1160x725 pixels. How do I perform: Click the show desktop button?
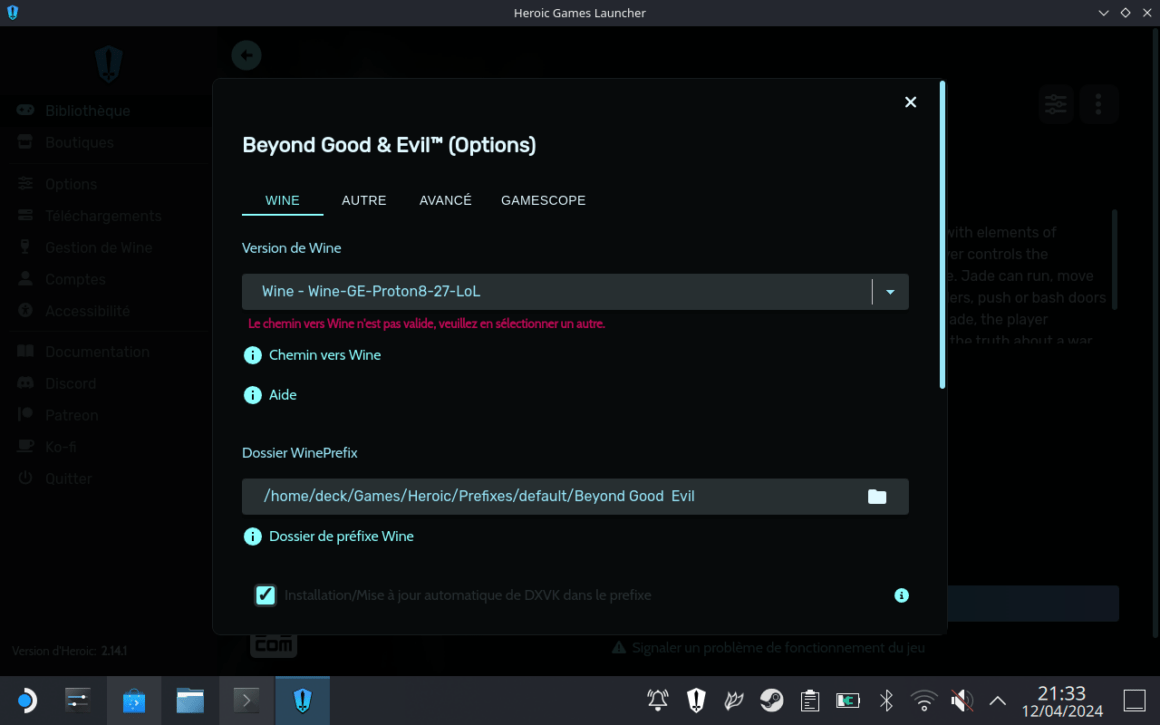click(x=1134, y=700)
